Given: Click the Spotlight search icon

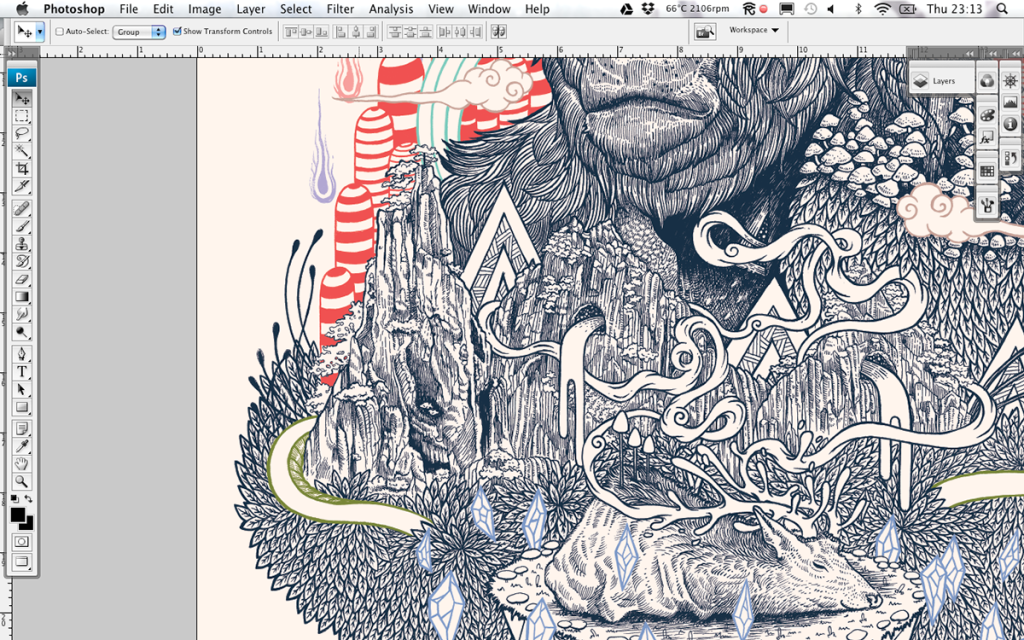Looking at the screenshot, I should coord(1007,9).
